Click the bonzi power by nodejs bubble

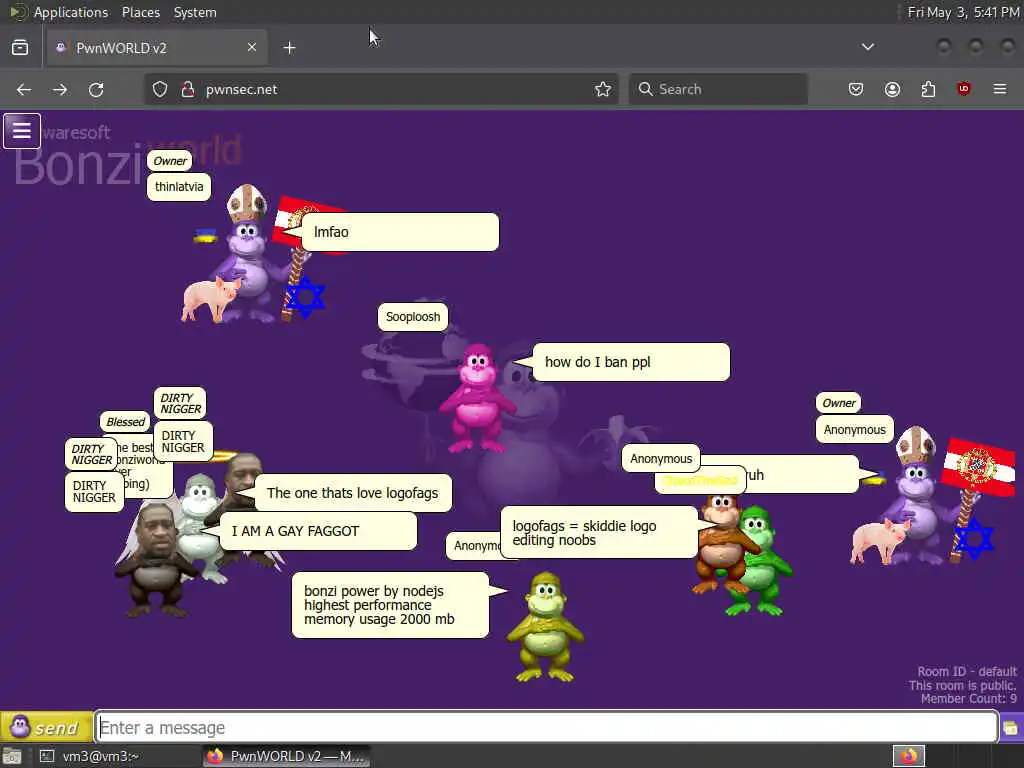390,605
